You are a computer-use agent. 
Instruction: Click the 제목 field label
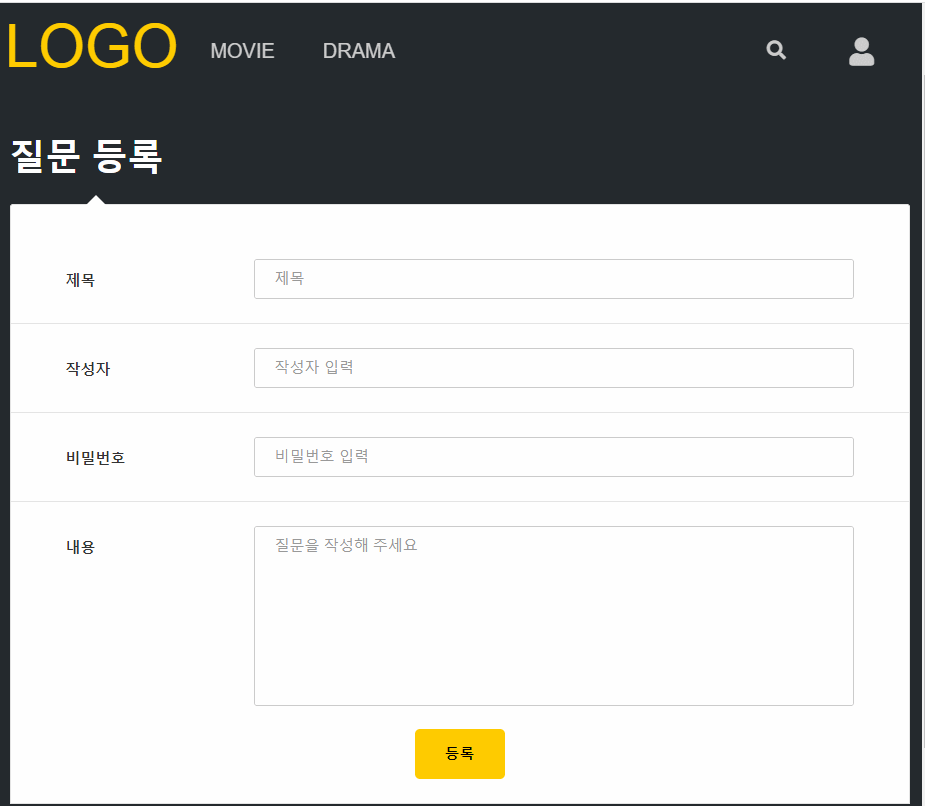[80, 280]
